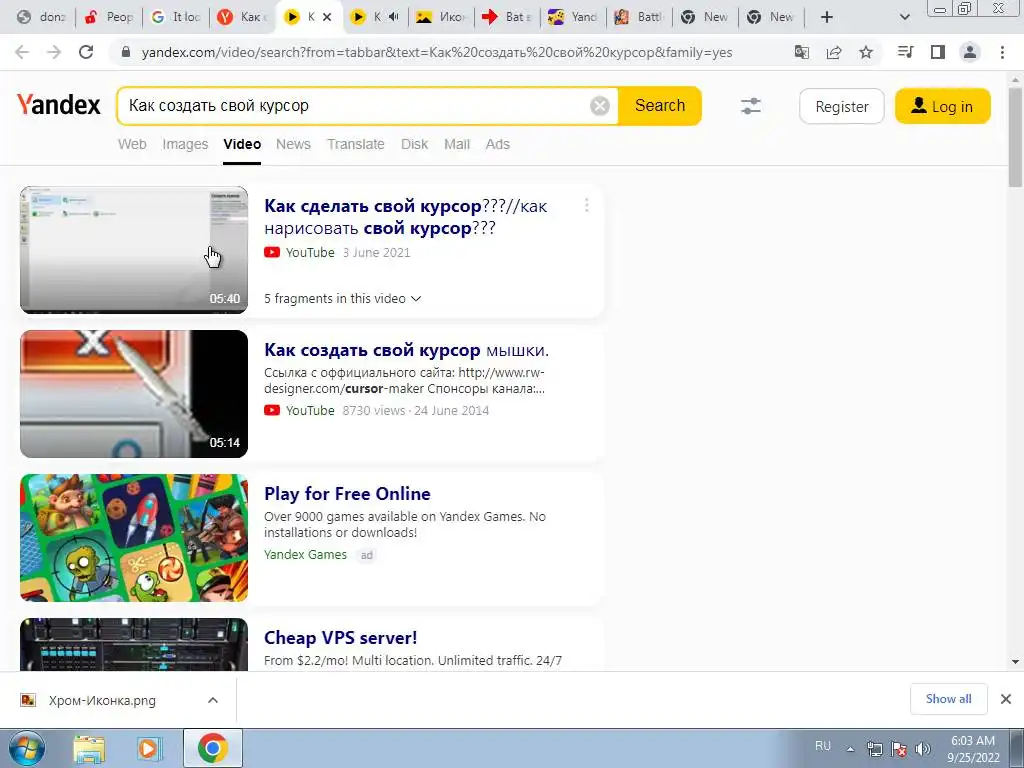Click the browser Forward arrow

coord(54,52)
